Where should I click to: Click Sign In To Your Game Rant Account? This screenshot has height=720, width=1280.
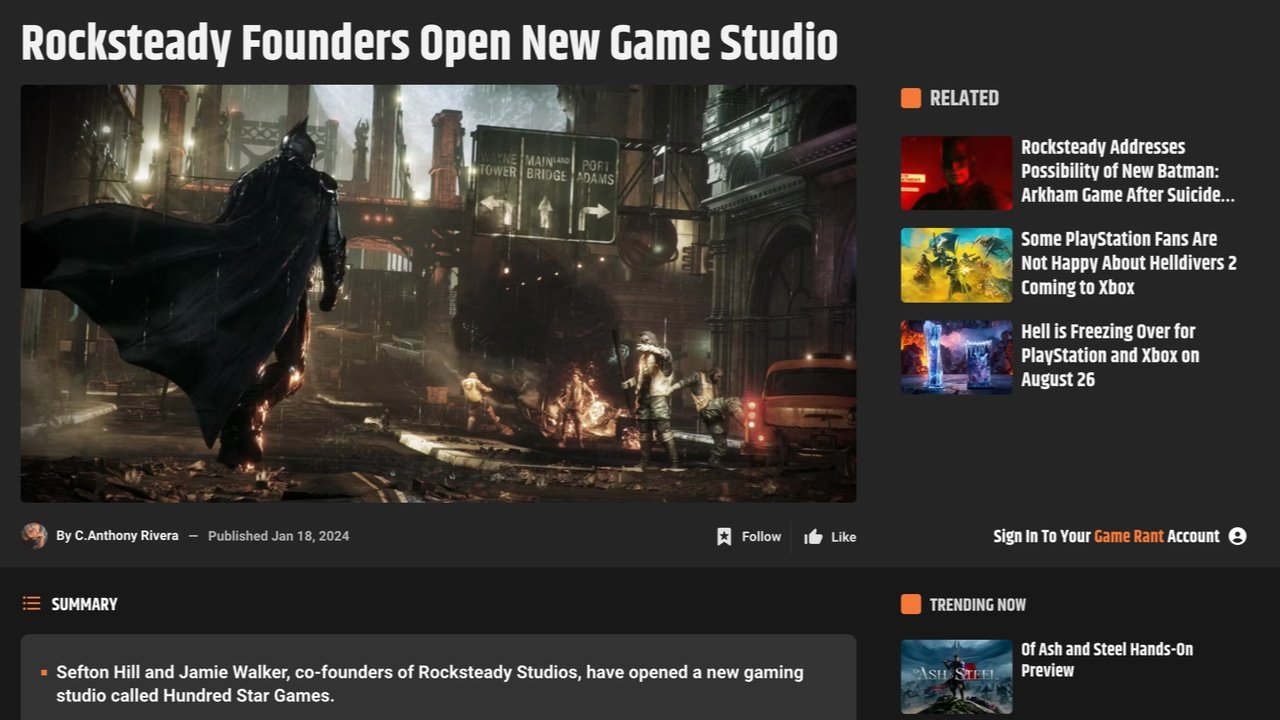(1106, 536)
